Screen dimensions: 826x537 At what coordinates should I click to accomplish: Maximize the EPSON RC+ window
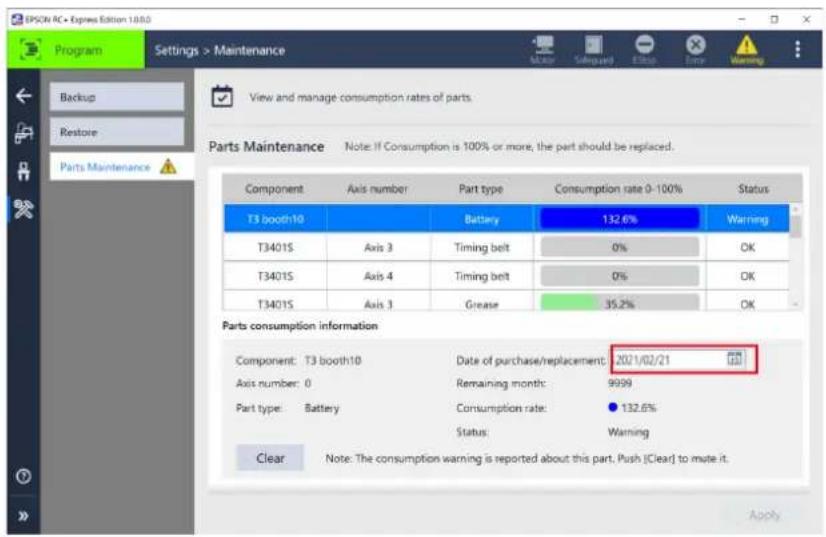point(774,19)
